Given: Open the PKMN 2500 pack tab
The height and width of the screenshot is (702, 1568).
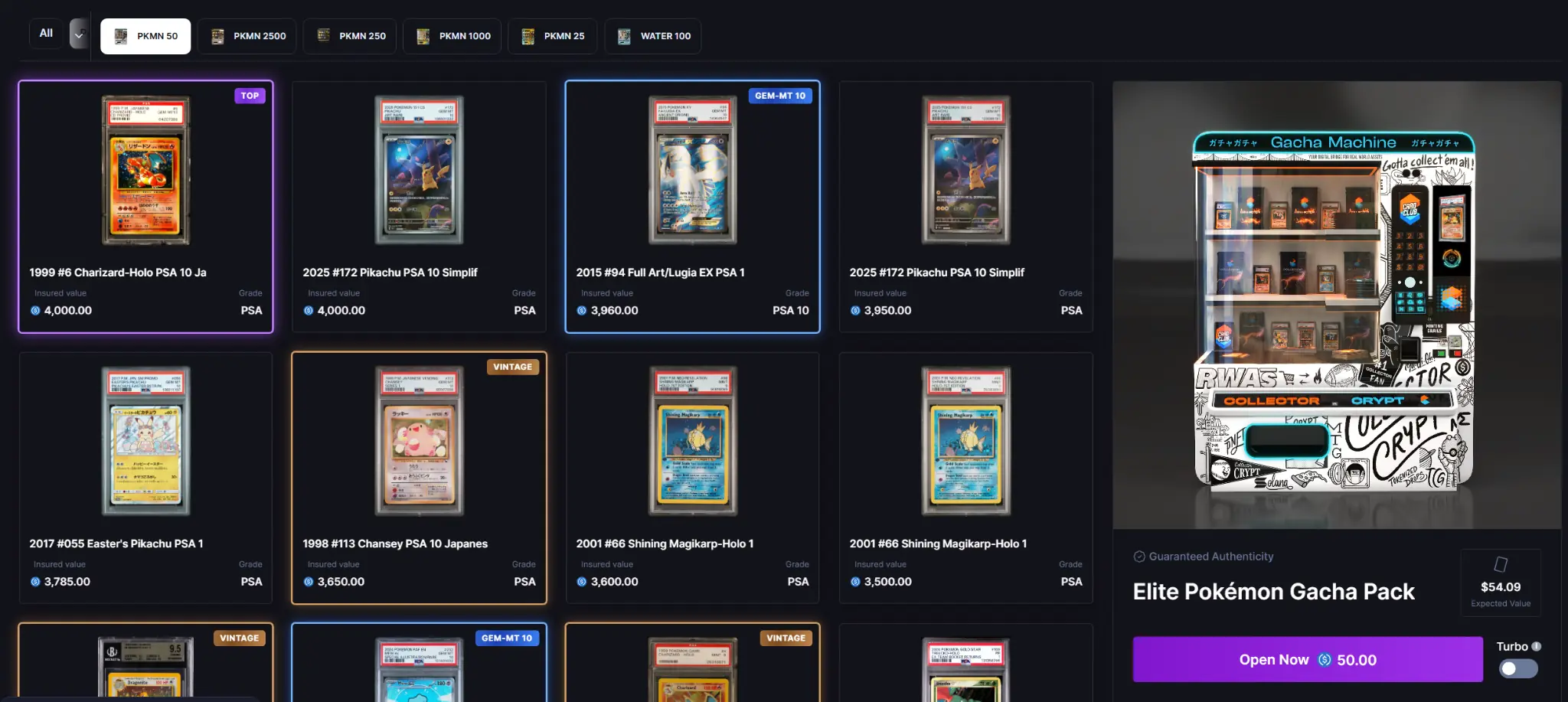Looking at the screenshot, I should click(247, 36).
